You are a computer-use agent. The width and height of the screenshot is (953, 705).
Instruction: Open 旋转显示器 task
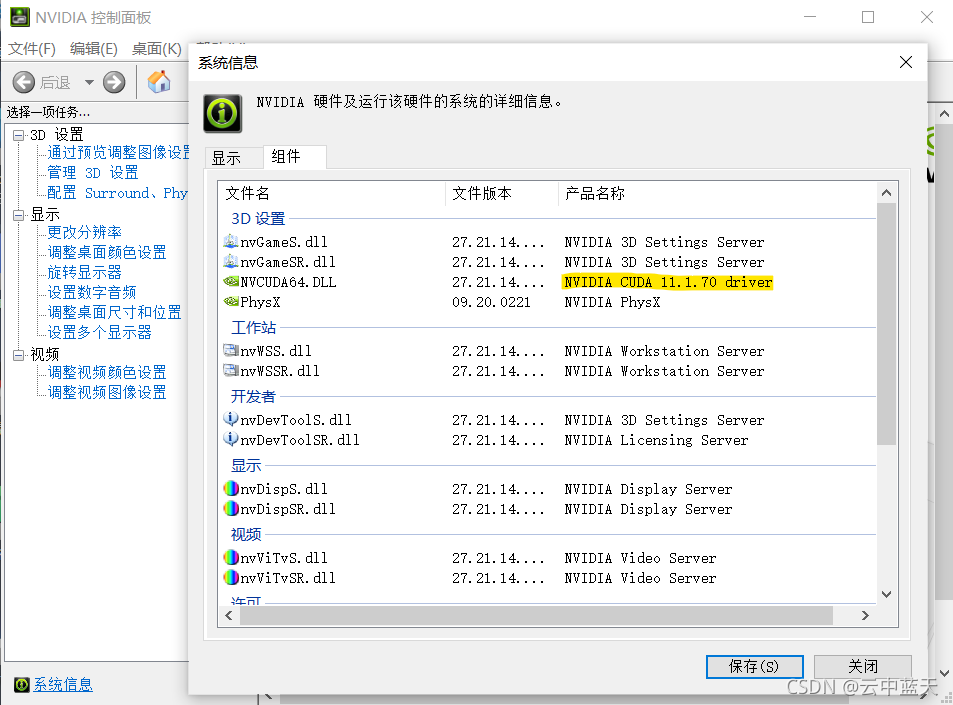(84, 272)
